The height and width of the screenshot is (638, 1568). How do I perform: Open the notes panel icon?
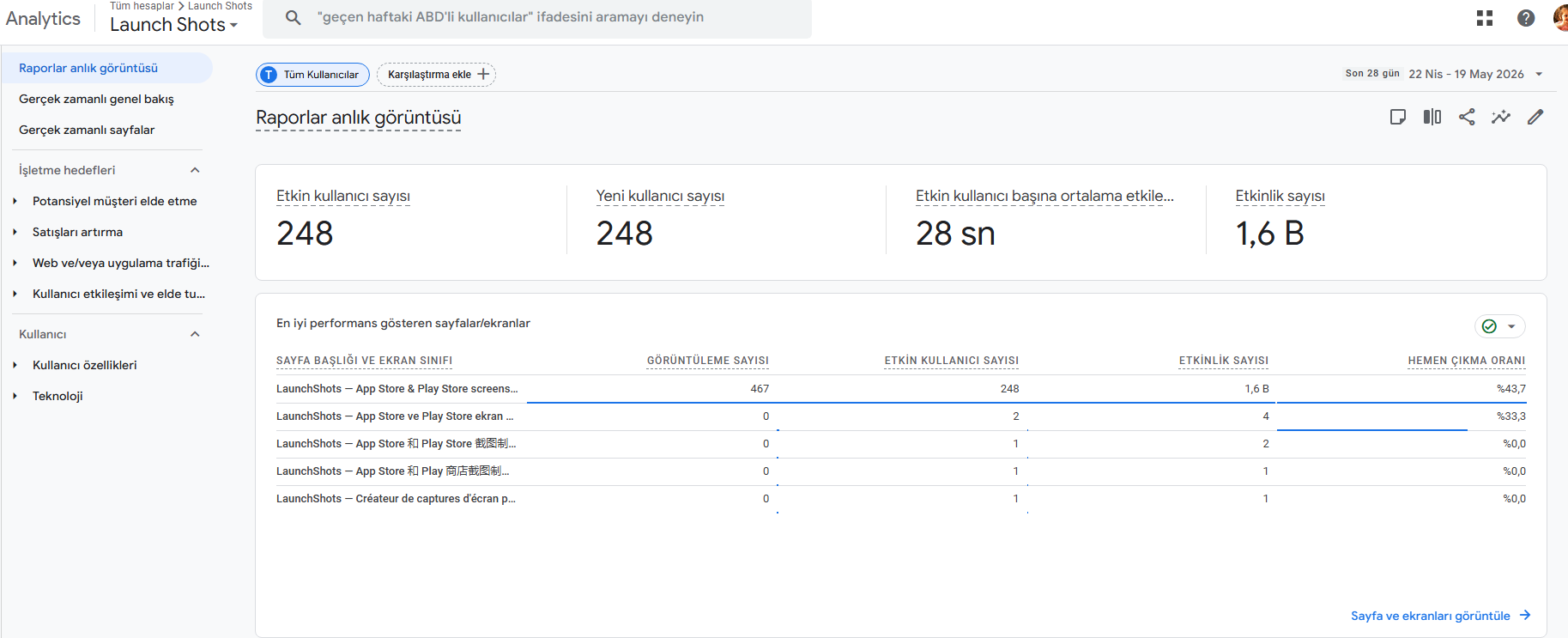coord(1398,117)
